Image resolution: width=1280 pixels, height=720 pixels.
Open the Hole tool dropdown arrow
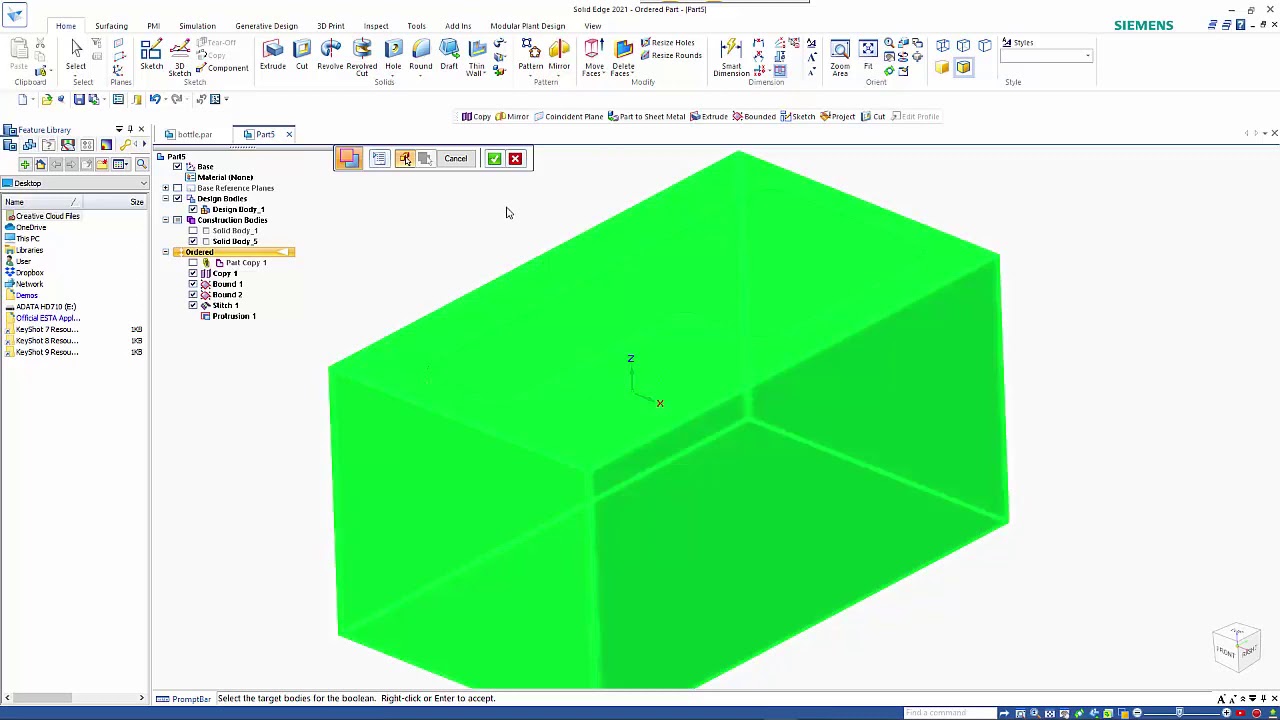(393, 75)
